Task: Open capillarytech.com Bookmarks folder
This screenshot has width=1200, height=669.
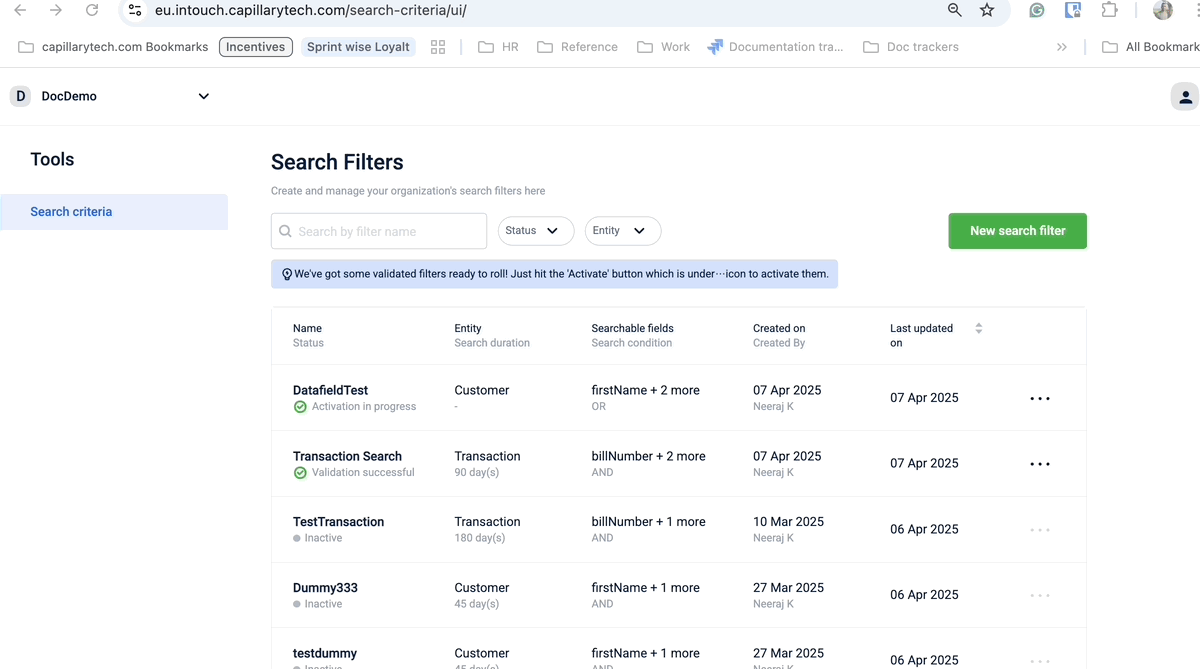Action: (113, 47)
